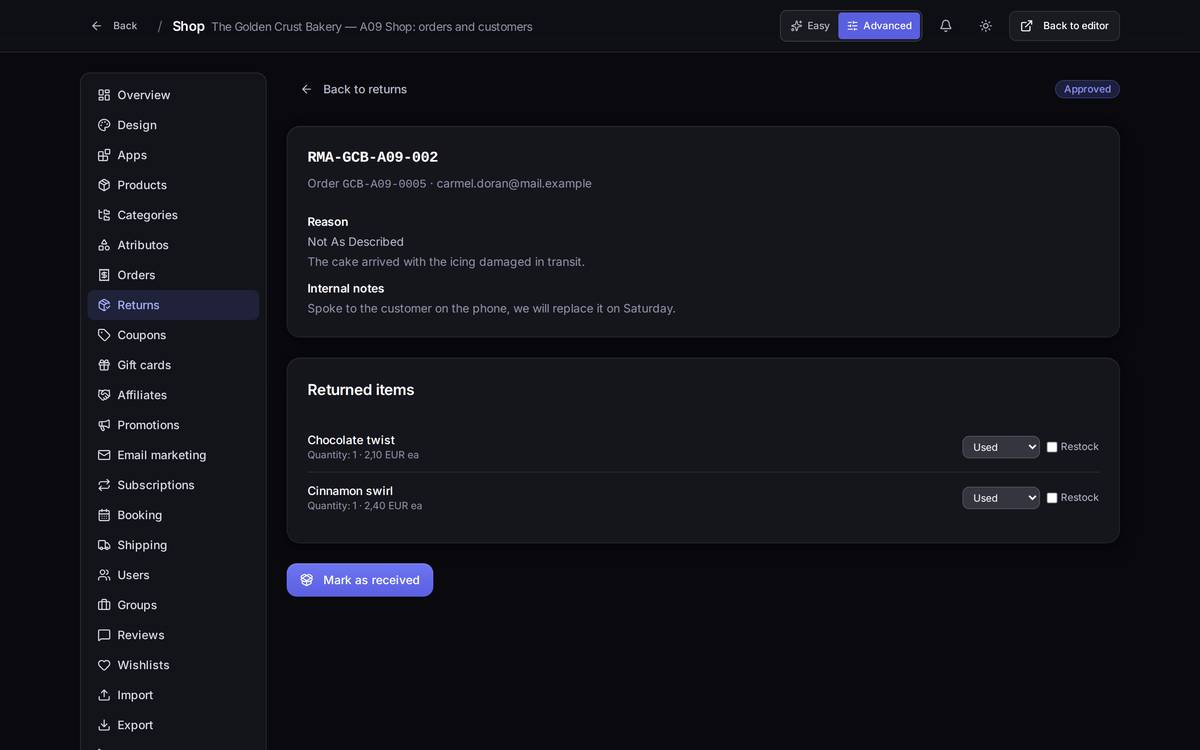Click the Shop breadcrumb title

coord(188,26)
